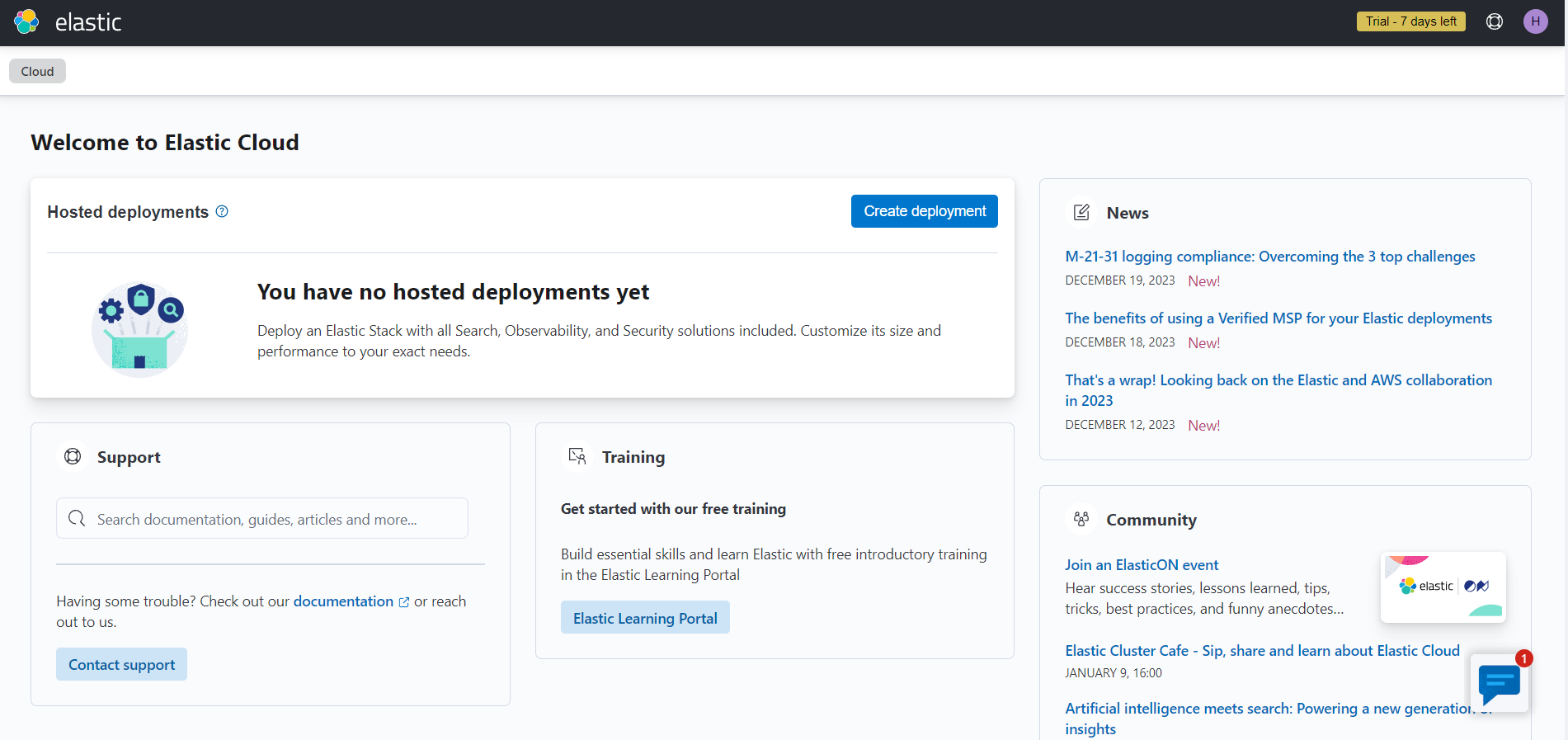Click the Trial 7 days left badge
Screen dimensions: 1568x740
point(1410,21)
